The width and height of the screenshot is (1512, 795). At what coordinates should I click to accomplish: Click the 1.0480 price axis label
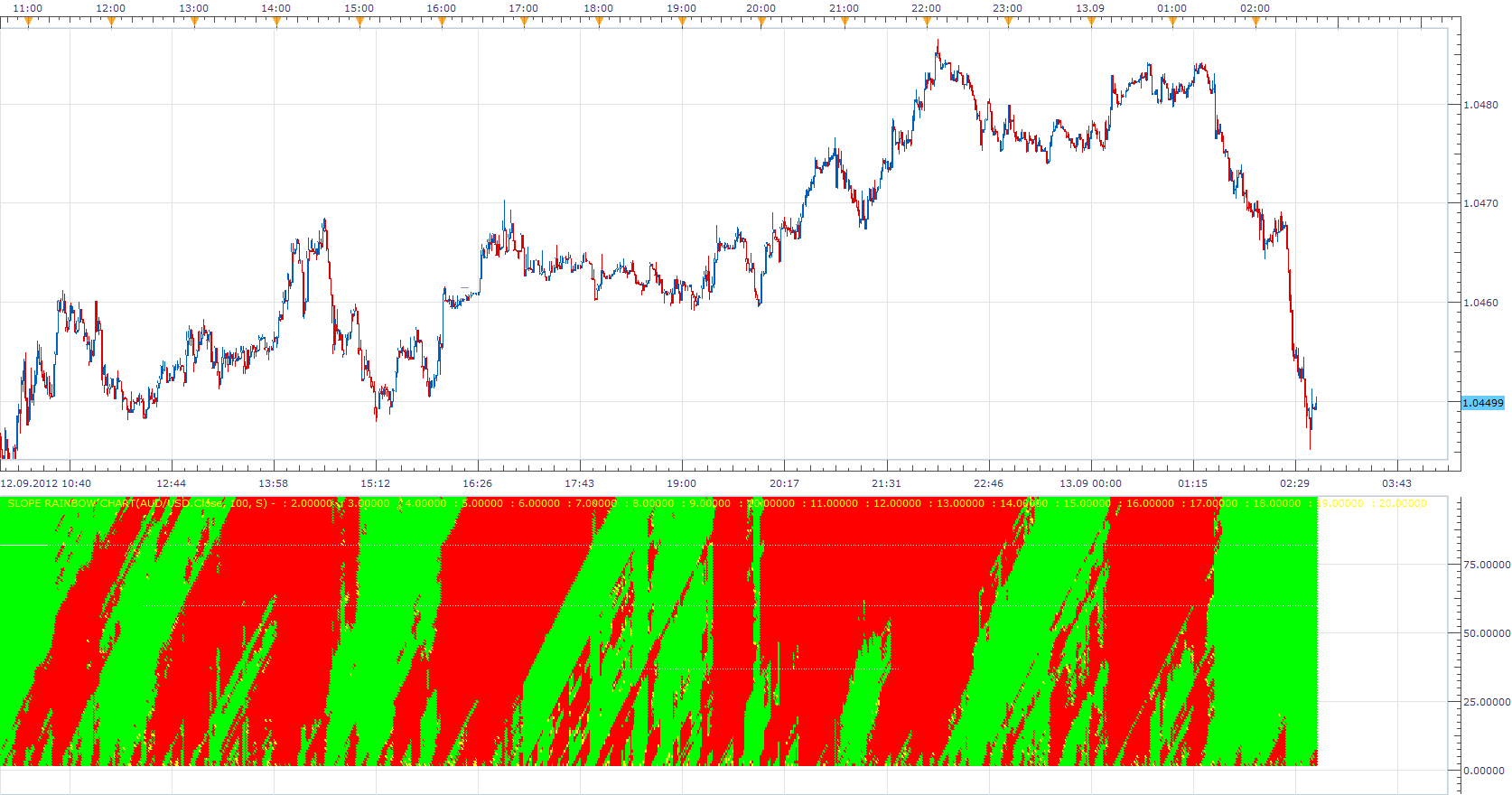[1480, 105]
